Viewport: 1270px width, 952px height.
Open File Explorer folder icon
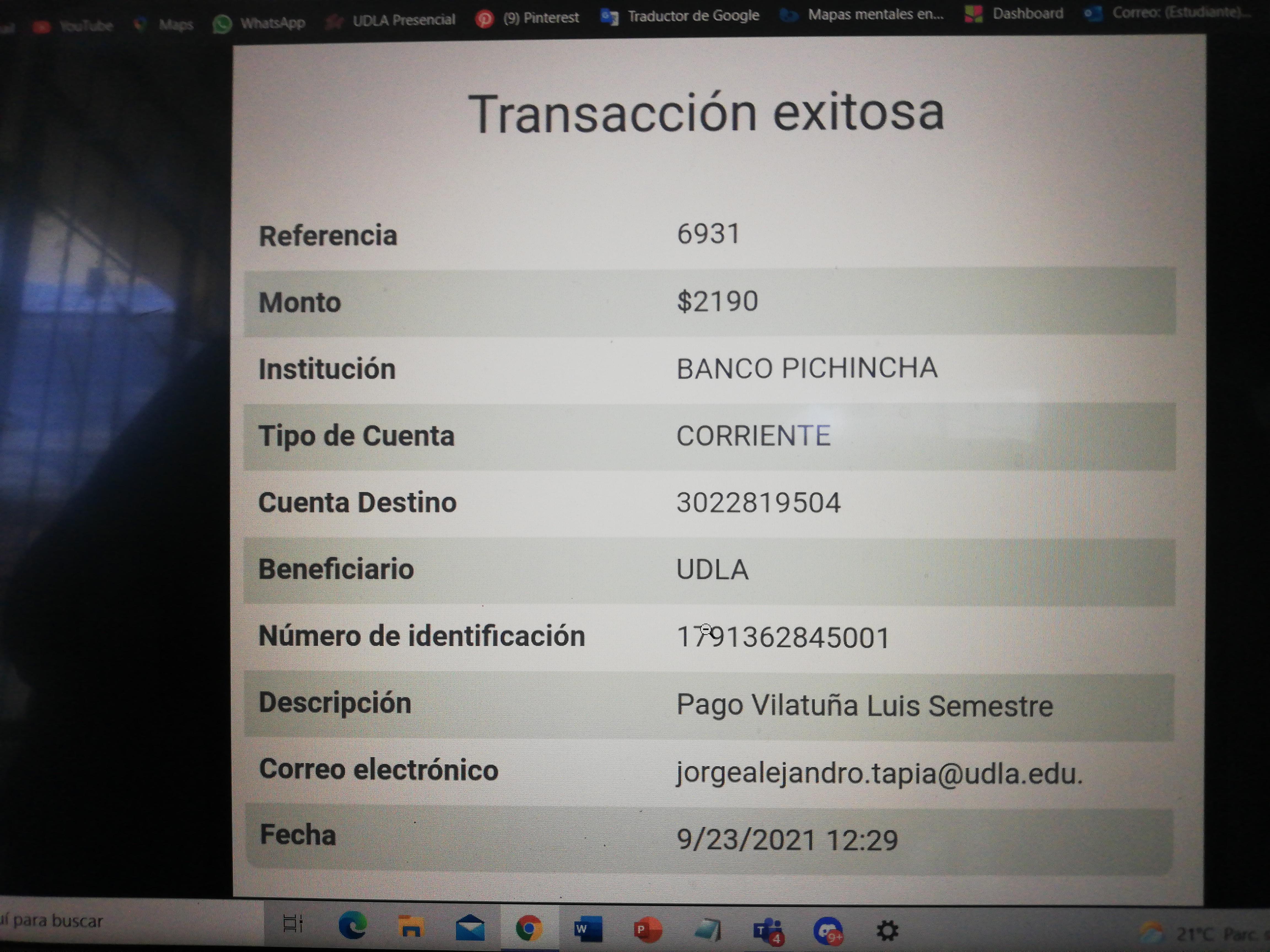point(411,926)
